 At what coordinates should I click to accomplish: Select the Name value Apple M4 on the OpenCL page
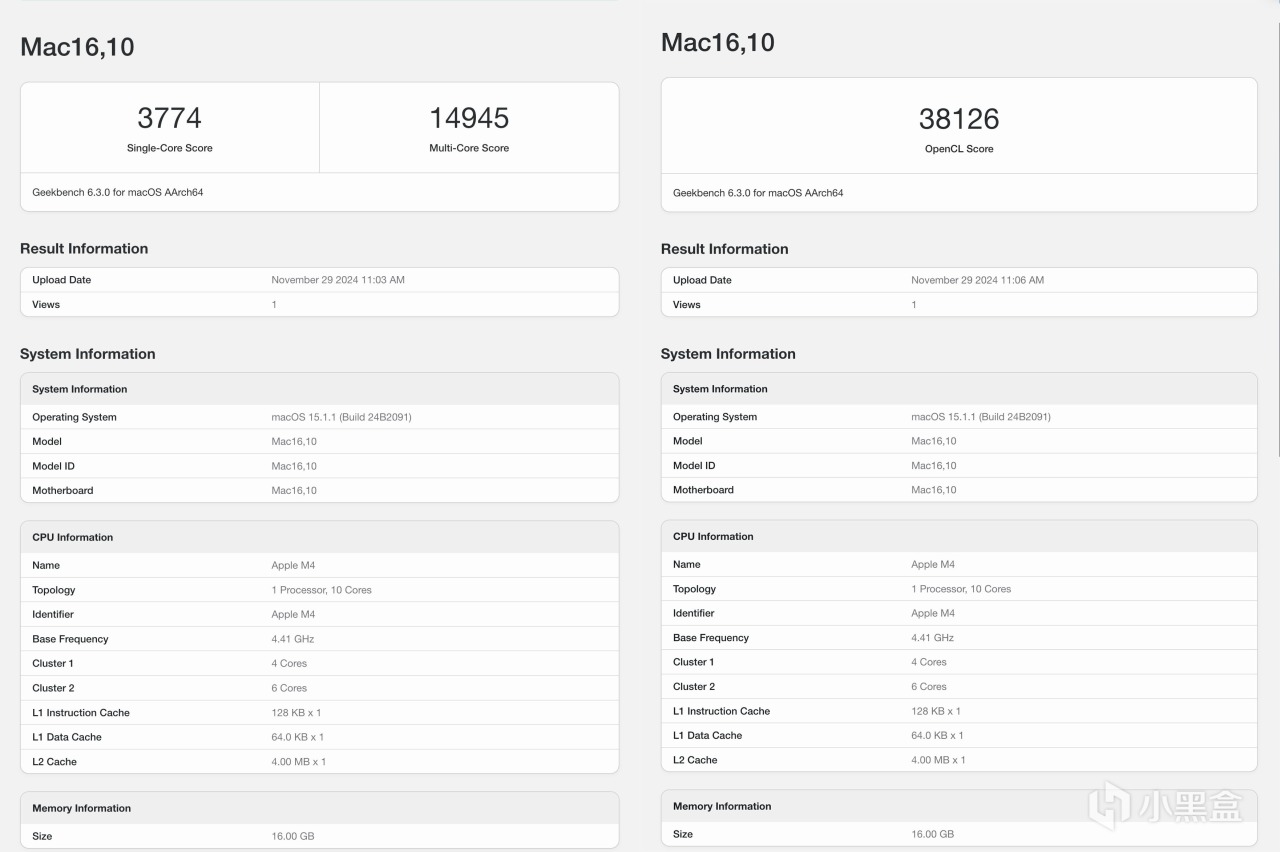coord(933,564)
